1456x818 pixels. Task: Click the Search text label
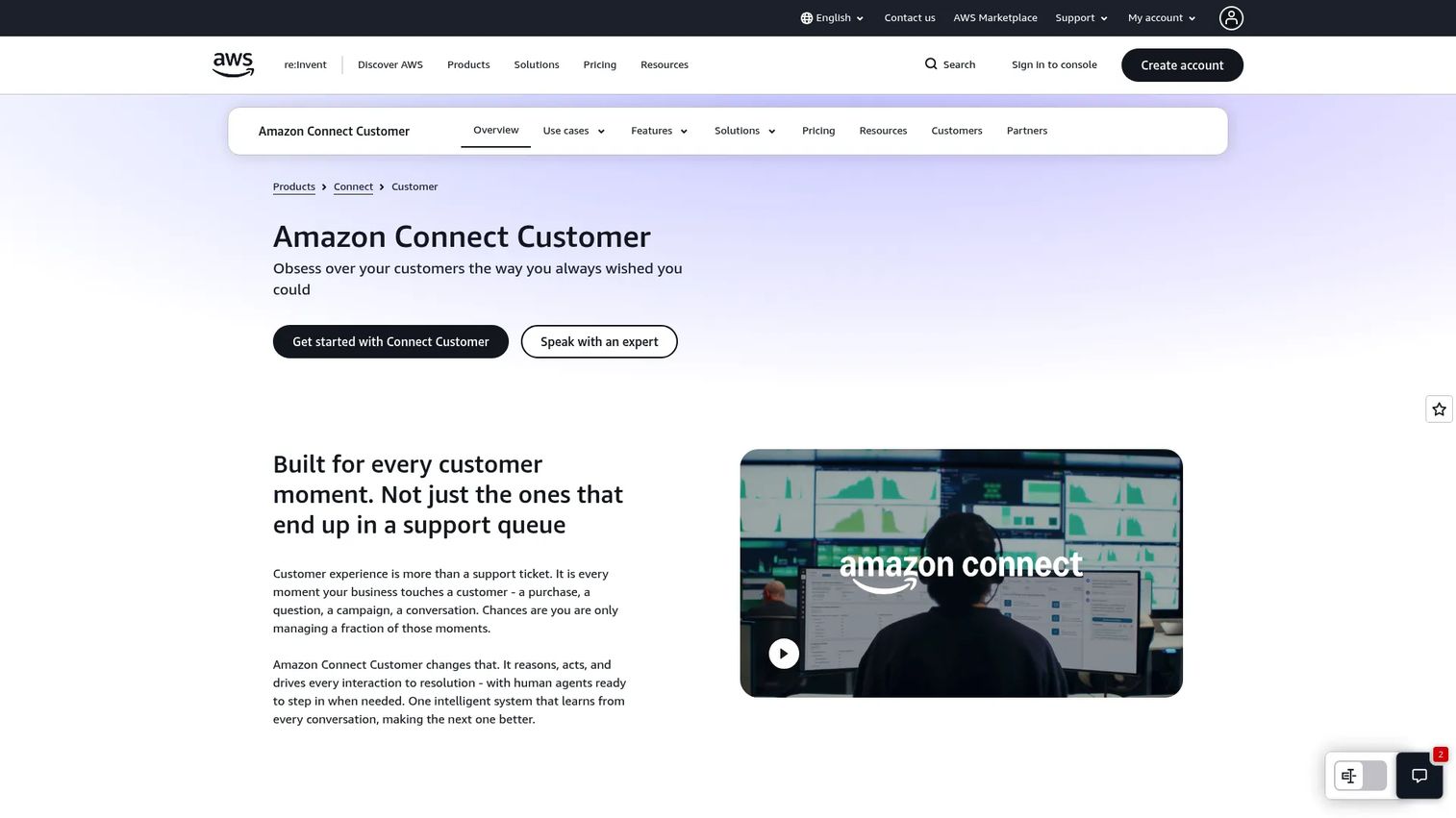point(959,64)
